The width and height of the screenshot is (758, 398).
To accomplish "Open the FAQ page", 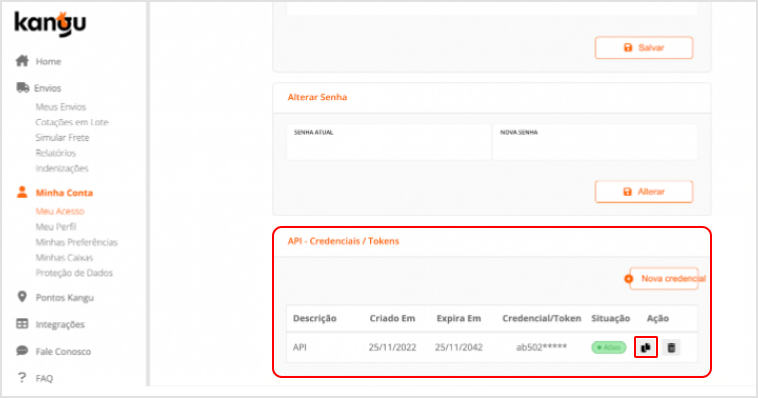I will [44, 379].
